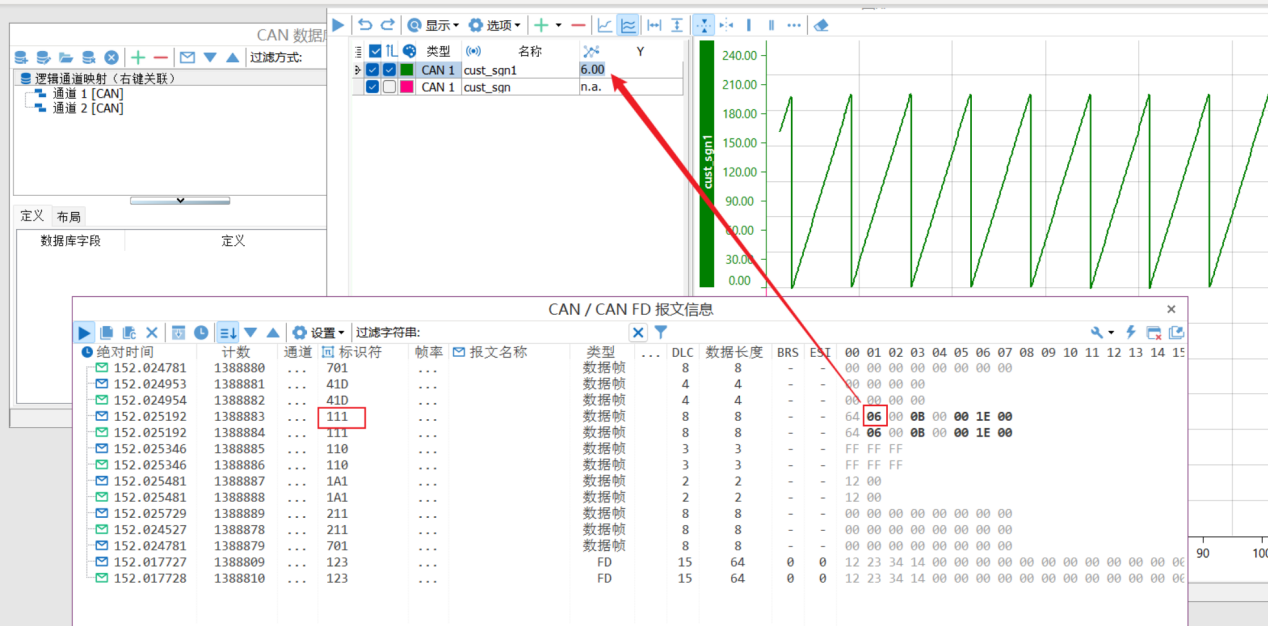Click the eraser clear graph icon
This screenshot has height=626, width=1268.
(x=821, y=25)
